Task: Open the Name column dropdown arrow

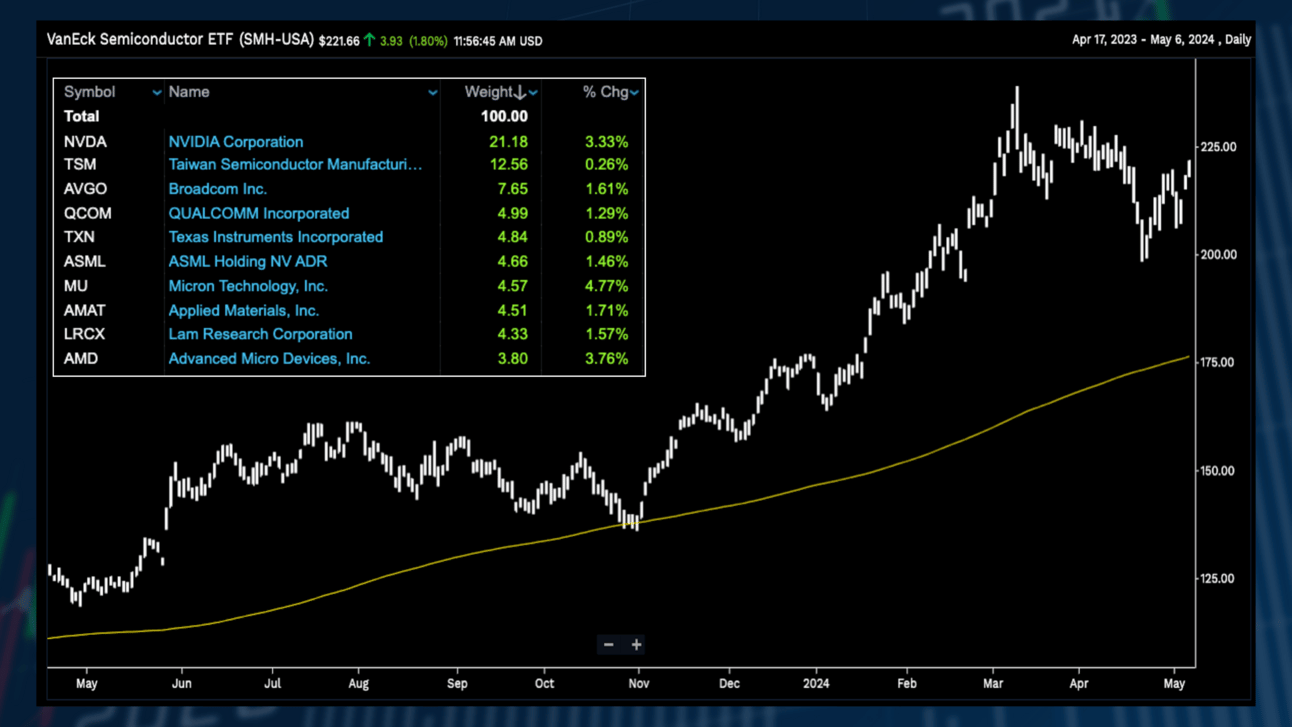Action: (433, 93)
